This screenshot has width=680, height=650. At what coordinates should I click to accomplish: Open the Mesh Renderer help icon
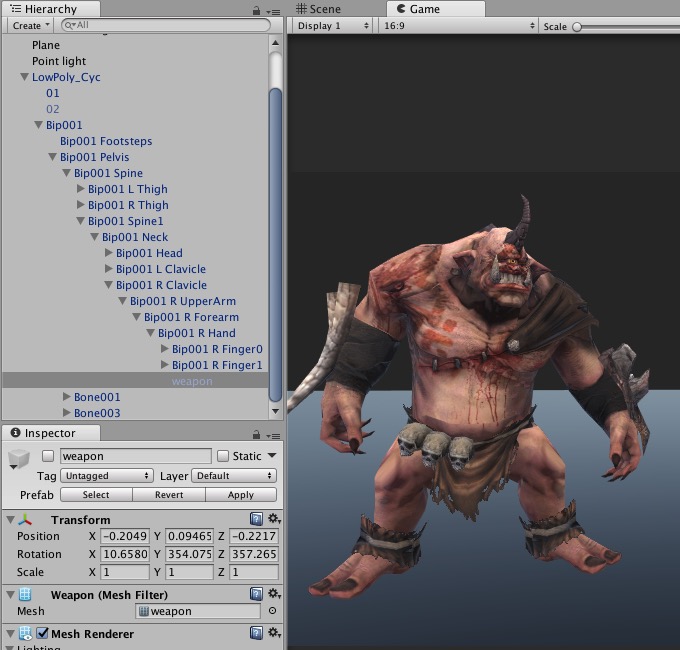tap(256, 633)
